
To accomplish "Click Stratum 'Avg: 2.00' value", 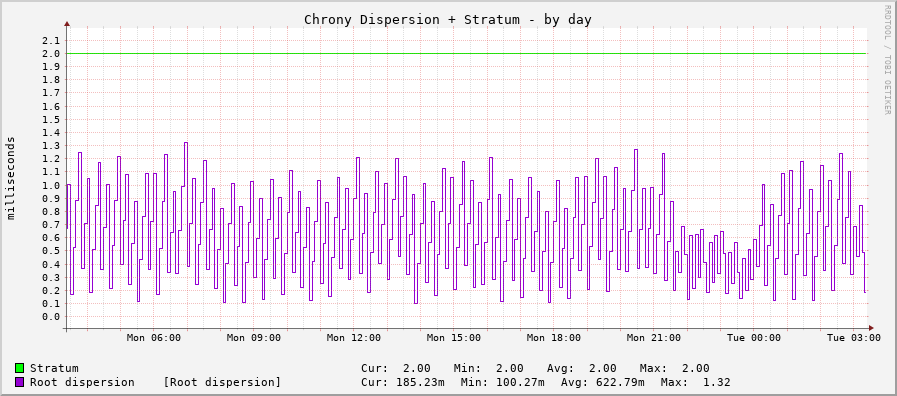I will coord(582,369).
